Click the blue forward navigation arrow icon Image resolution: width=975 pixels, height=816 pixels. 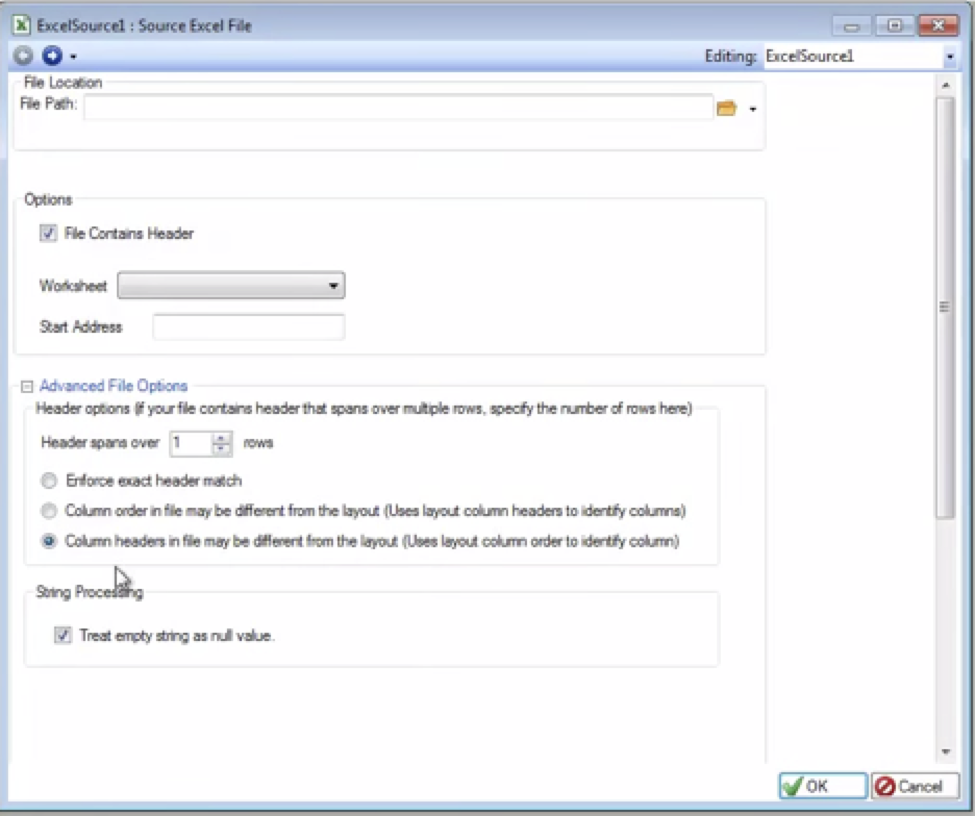click(50, 56)
